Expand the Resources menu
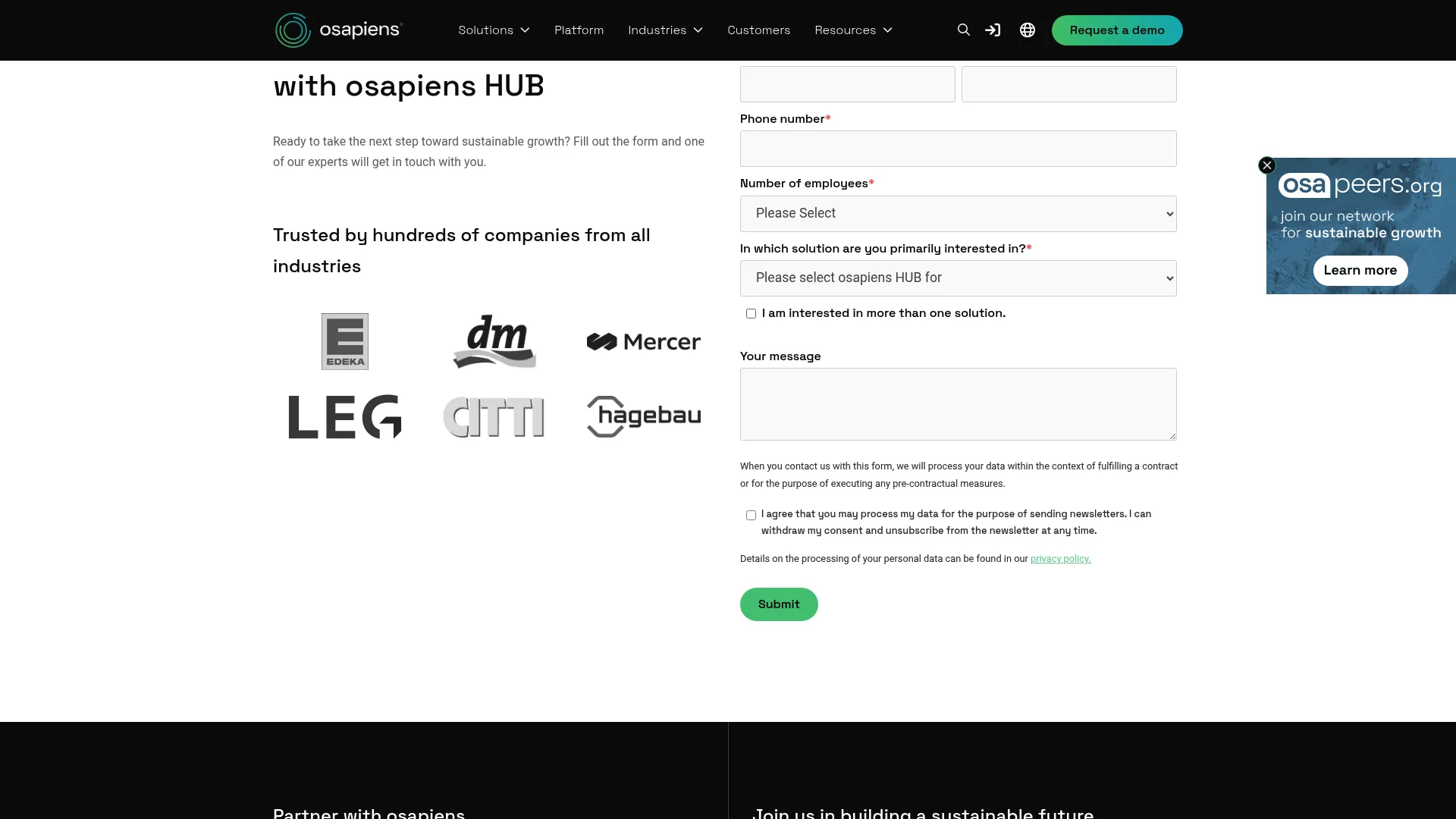This screenshot has width=1456, height=819. pos(853,30)
